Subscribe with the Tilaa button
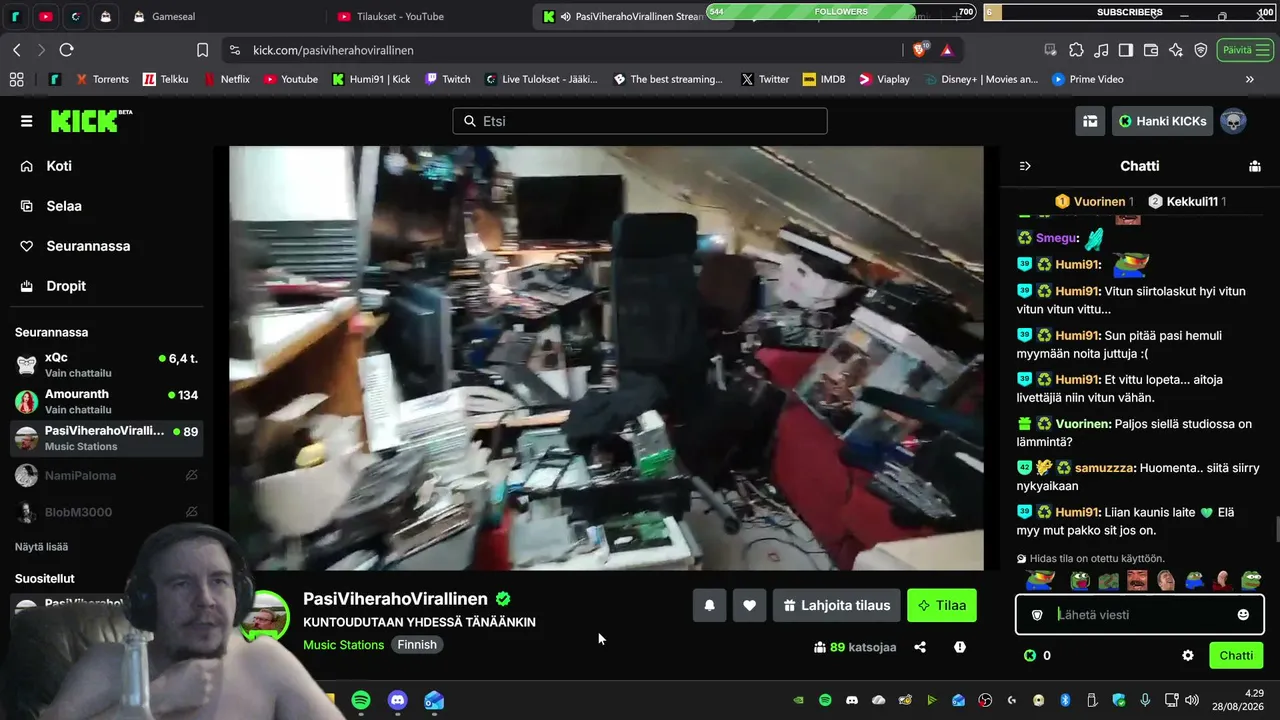 pos(942,605)
